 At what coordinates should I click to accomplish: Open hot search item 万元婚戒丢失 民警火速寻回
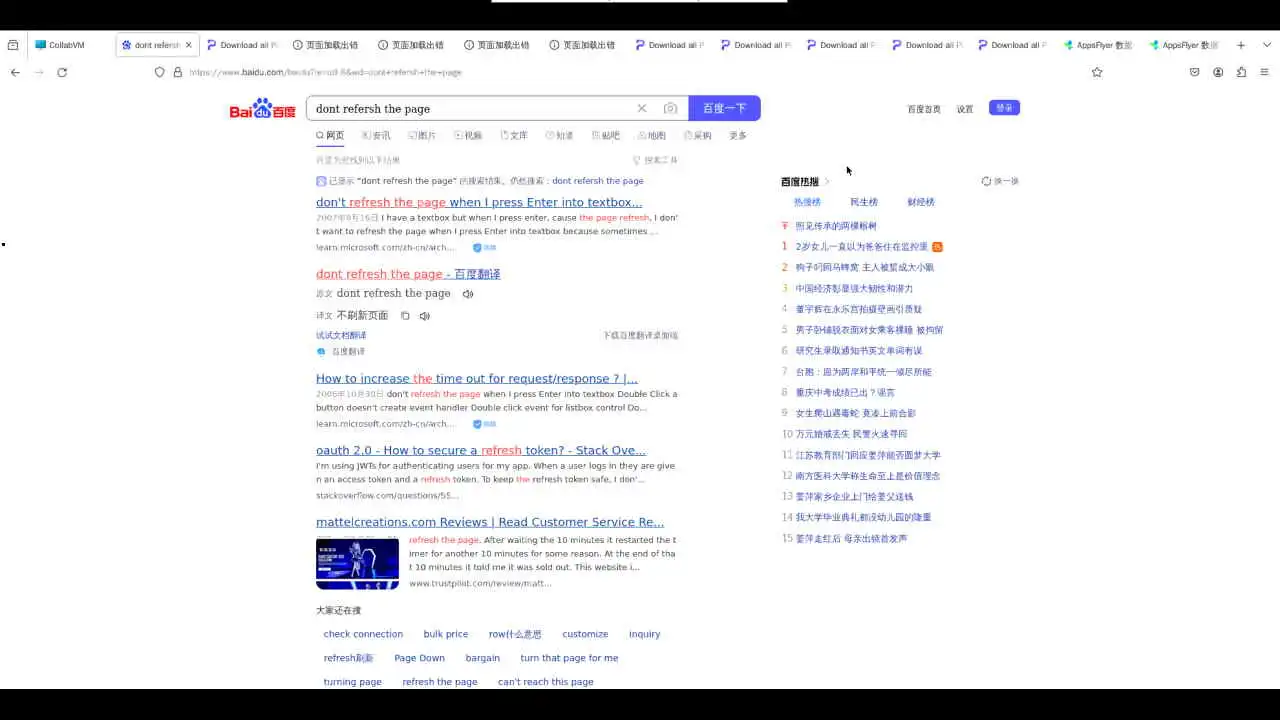[x=851, y=434]
